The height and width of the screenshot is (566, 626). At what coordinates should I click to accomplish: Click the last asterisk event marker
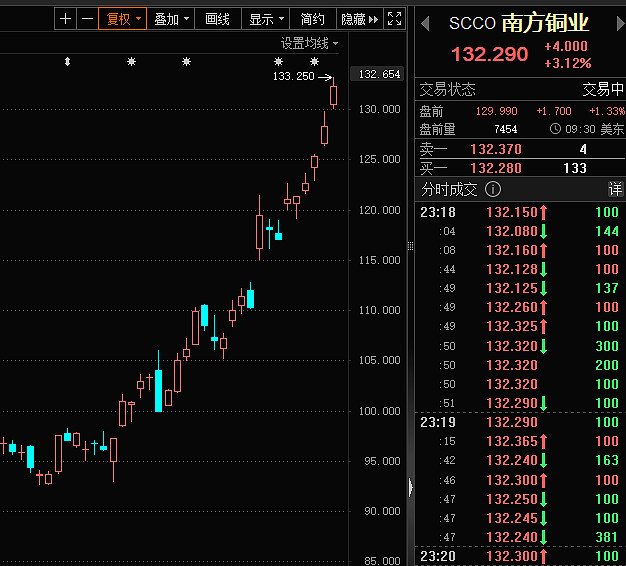click(315, 61)
